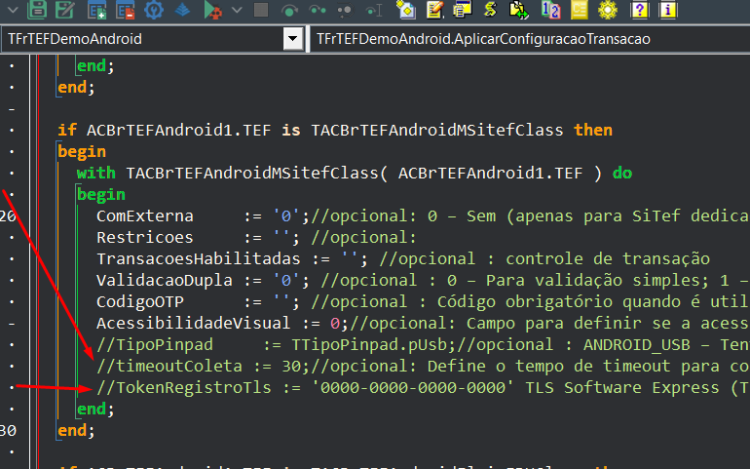Toggle breakpoint gutter at Restricoes line
Viewport: 750px width, 469px height.
(x=12, y=238)
